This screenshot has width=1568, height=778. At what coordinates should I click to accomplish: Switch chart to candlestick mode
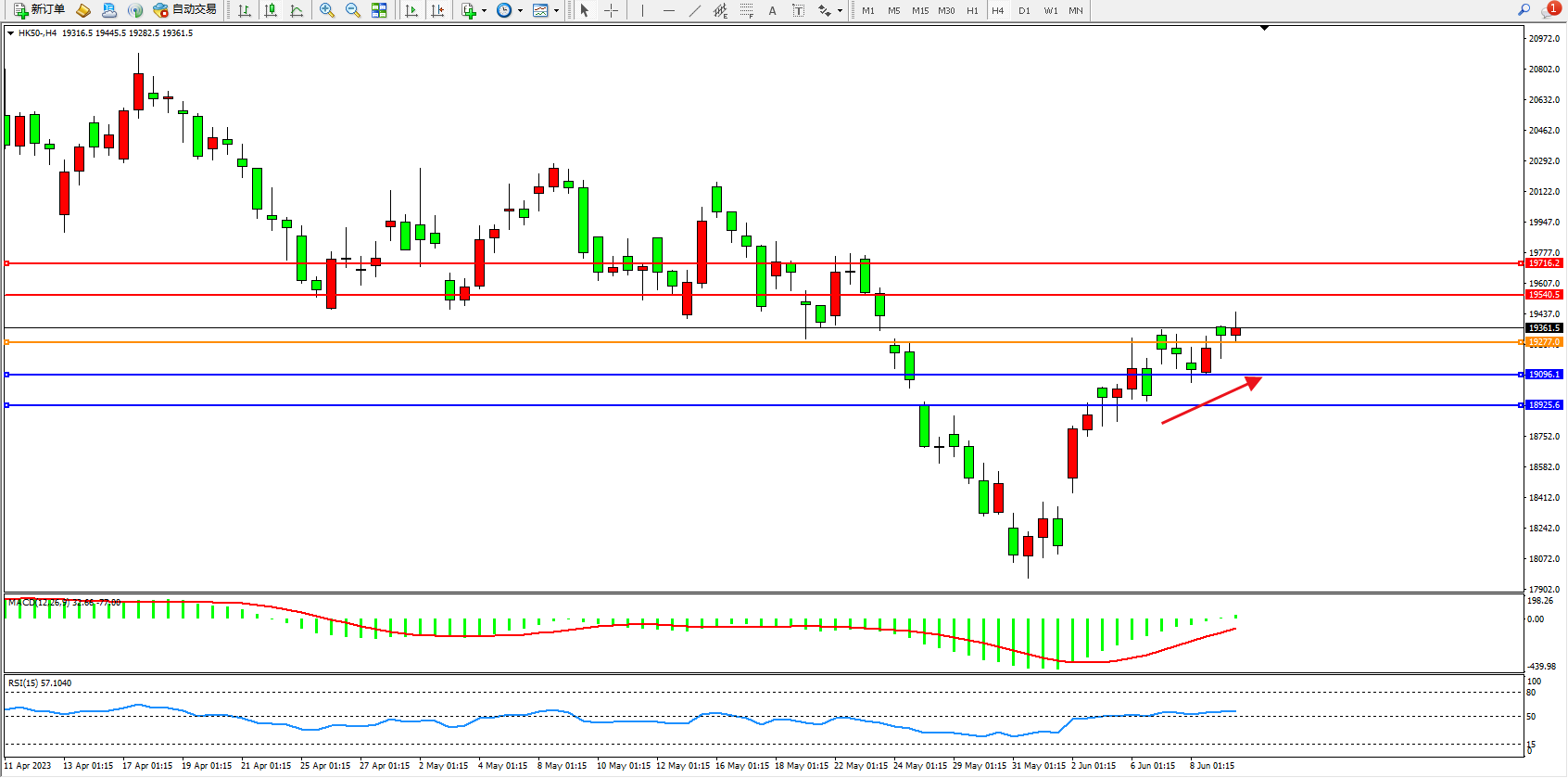tap(271, 10)
